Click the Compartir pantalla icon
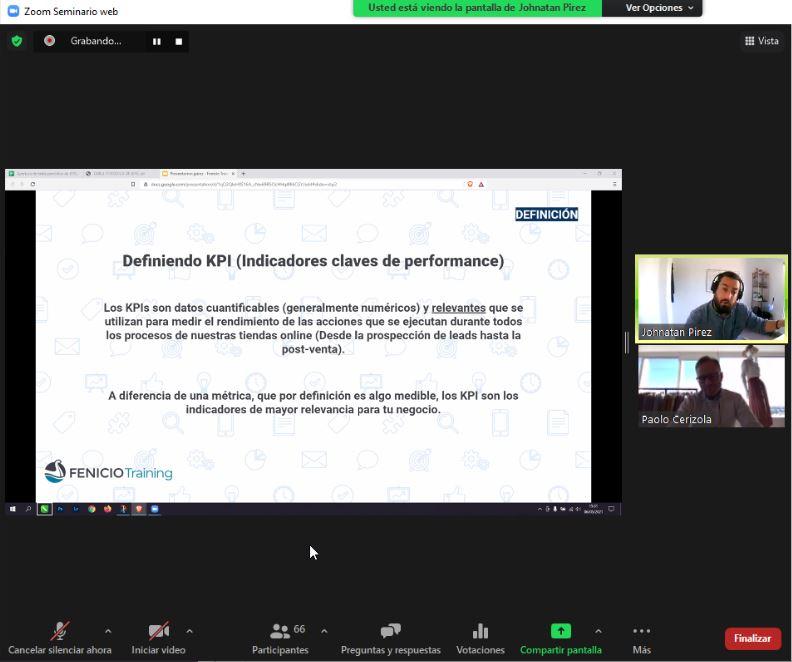 point(561,631)
